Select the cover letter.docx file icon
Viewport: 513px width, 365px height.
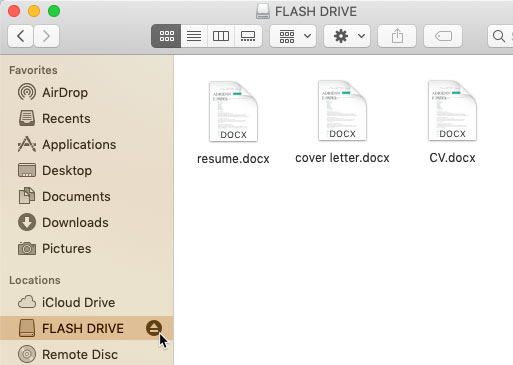(342, 111)
